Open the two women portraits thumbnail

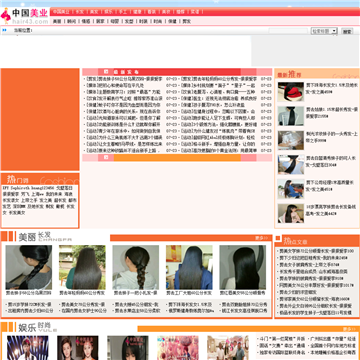click(x=78, y=348)
